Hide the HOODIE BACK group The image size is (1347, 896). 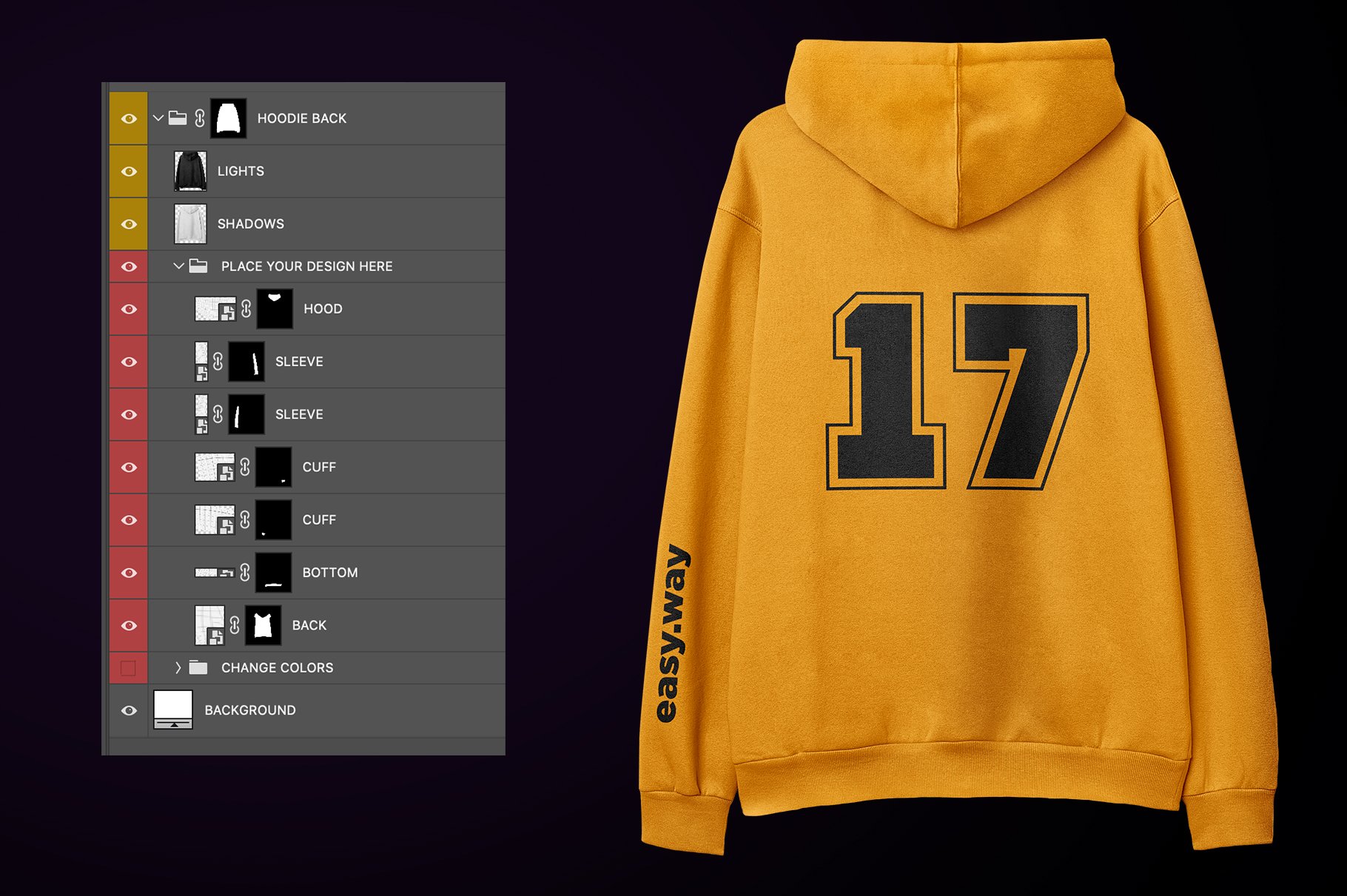[x=129, y=118]
